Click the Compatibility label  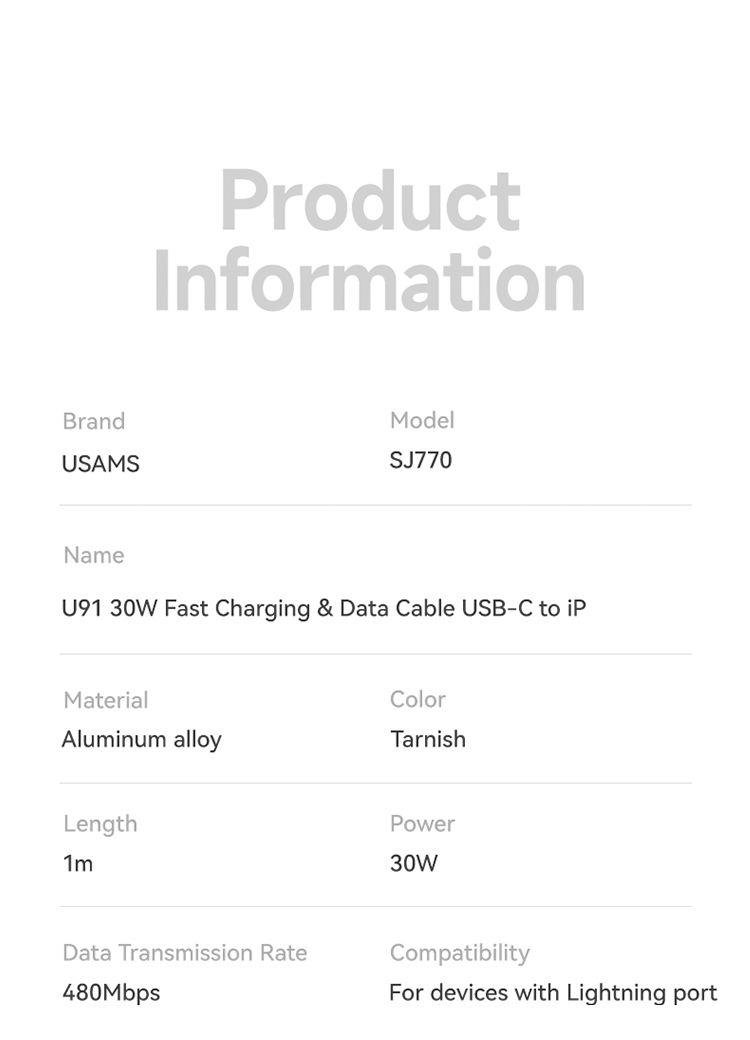pos(459,953)
